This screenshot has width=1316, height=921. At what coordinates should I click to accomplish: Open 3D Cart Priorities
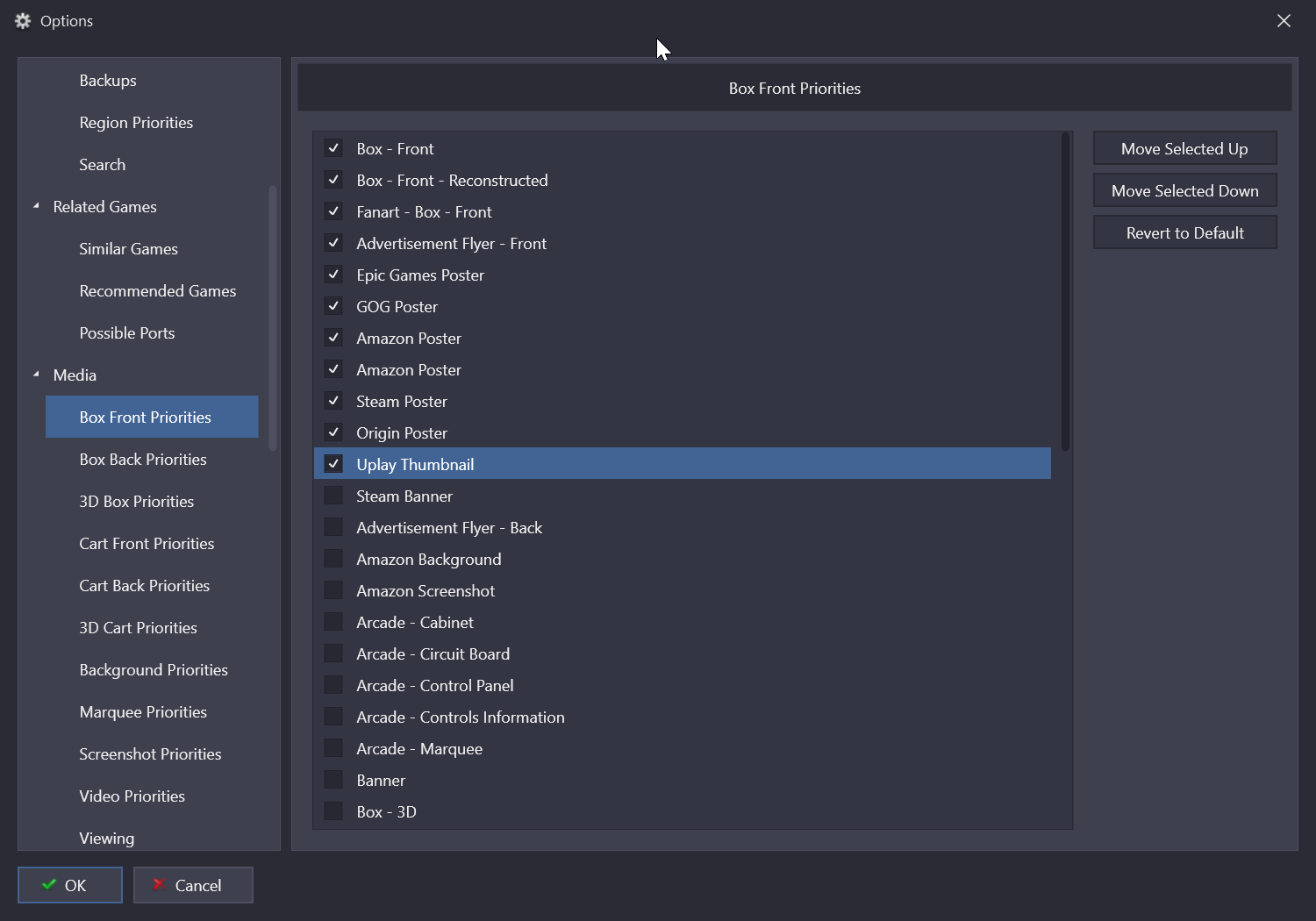click(x=138, y=627)
